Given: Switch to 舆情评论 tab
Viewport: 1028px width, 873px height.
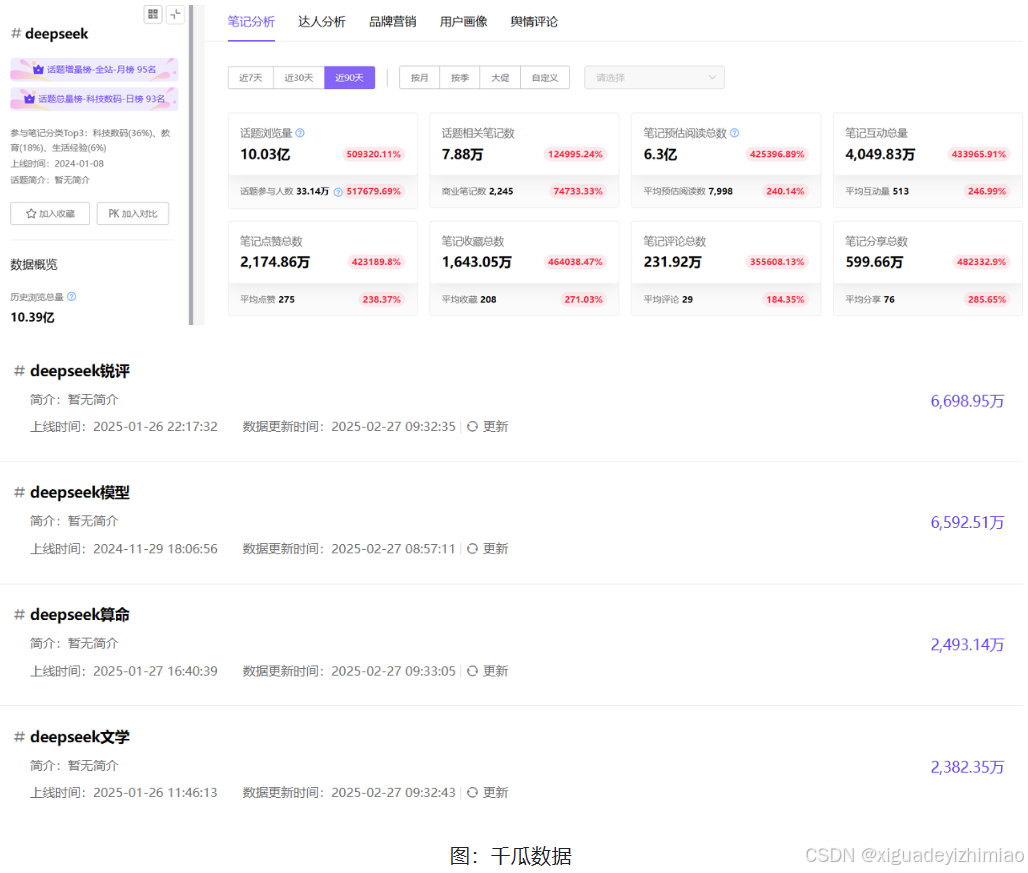Looking at the screenshot, I should (x=534, y=22).
